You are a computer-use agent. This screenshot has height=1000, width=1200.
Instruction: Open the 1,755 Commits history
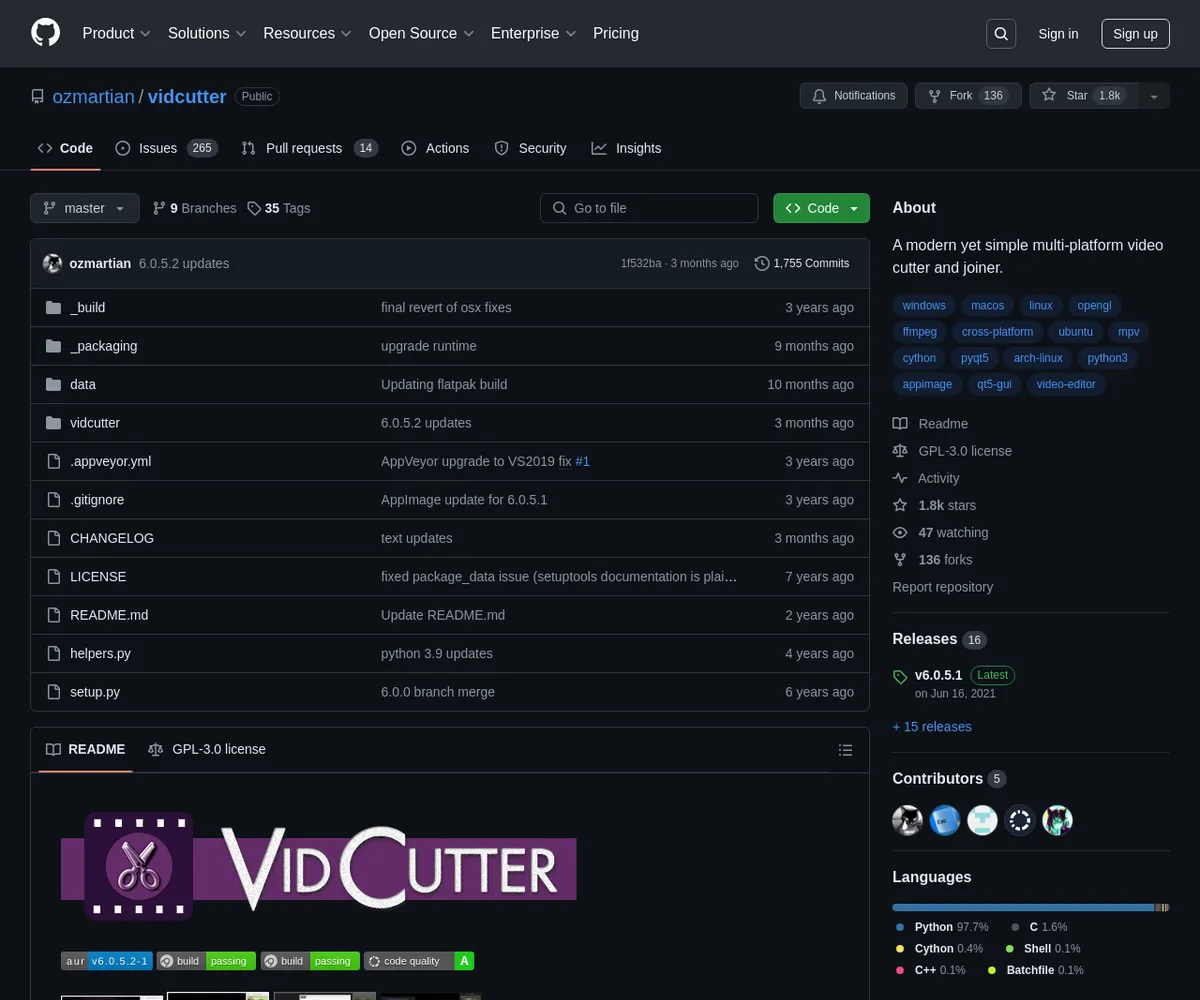point(801,264)
